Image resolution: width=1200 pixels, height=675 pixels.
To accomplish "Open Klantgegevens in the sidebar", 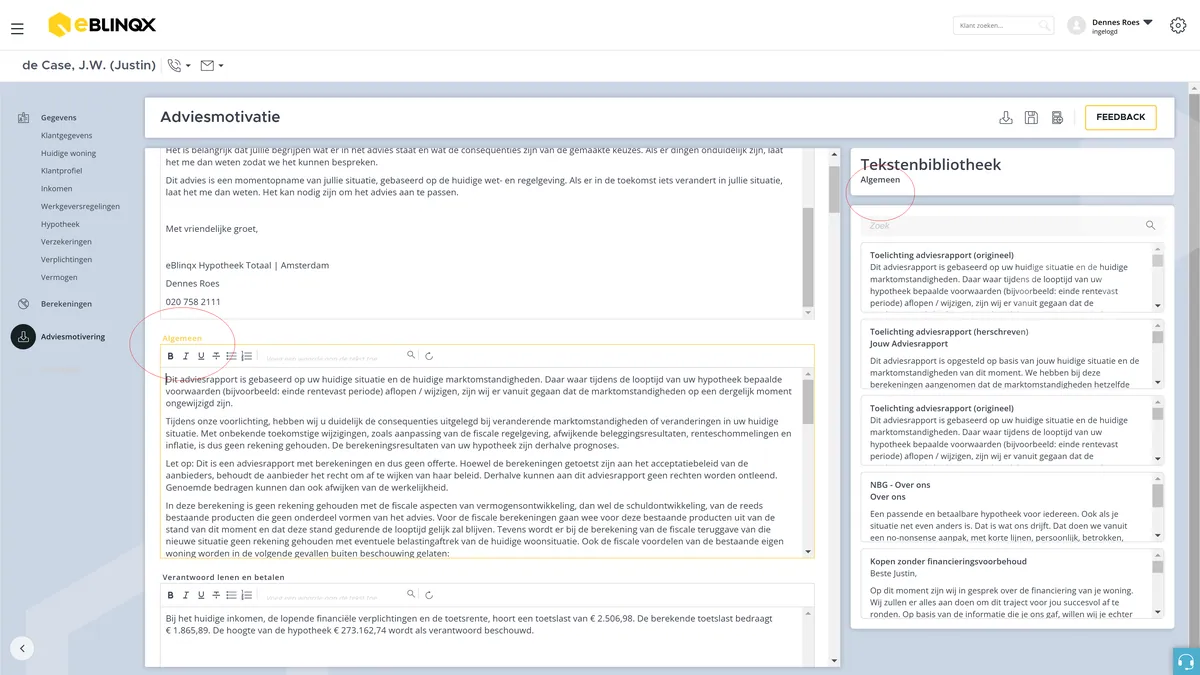I will pyautogui.click(x=66, y=135).
